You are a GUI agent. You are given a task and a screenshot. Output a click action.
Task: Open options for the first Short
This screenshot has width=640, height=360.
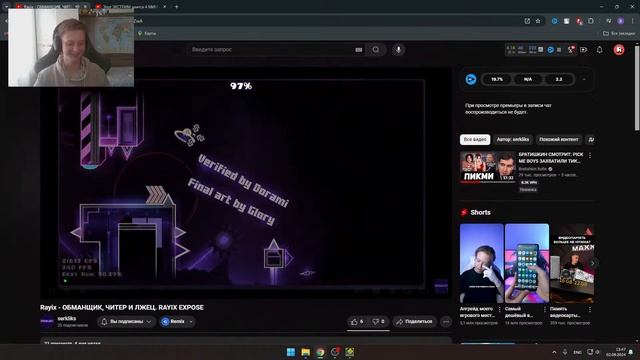500,309
